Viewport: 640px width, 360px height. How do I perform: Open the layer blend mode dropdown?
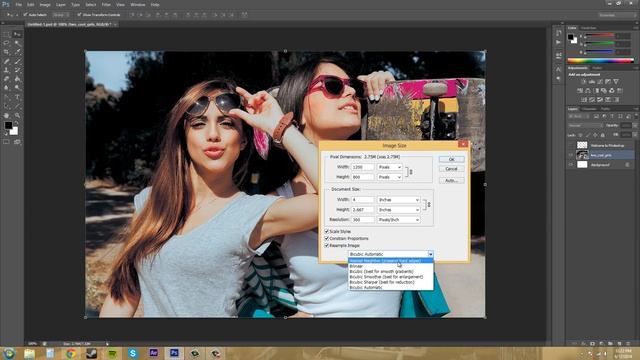tap(586, 125)
